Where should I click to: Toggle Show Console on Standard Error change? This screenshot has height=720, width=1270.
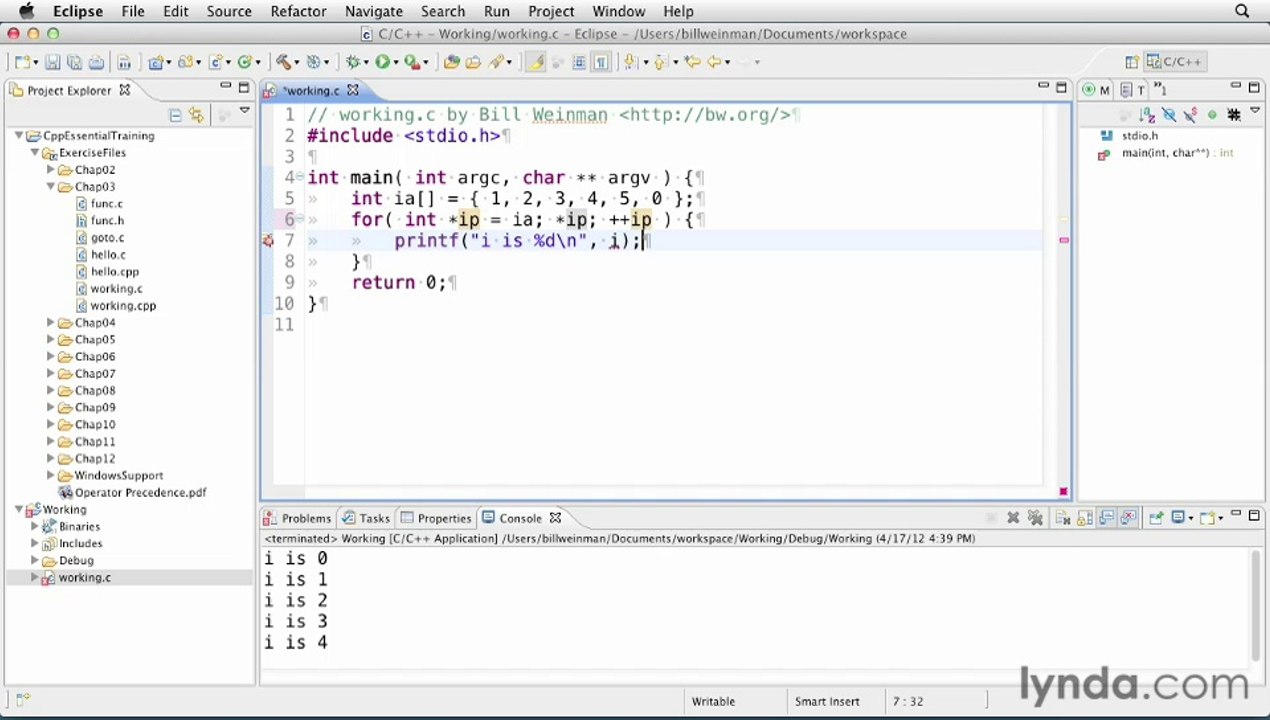[1128, 518]
